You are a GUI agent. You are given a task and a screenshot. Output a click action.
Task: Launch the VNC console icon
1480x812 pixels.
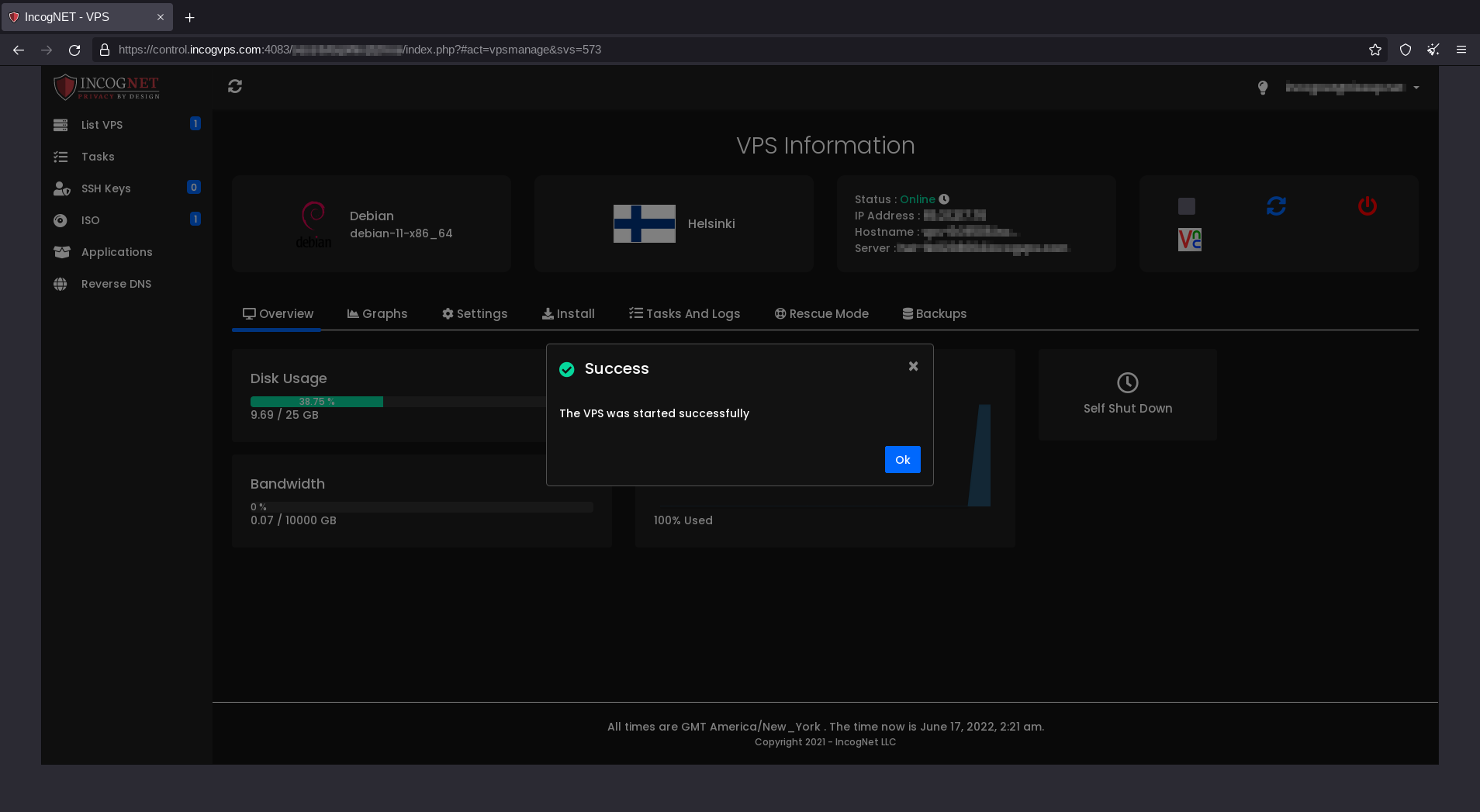click(x=1189, y=240)
